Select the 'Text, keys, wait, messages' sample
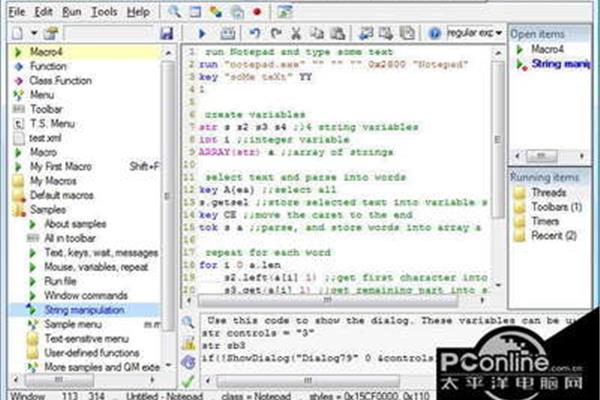Screen dimensions: 600x400 [x=101, y=253]
